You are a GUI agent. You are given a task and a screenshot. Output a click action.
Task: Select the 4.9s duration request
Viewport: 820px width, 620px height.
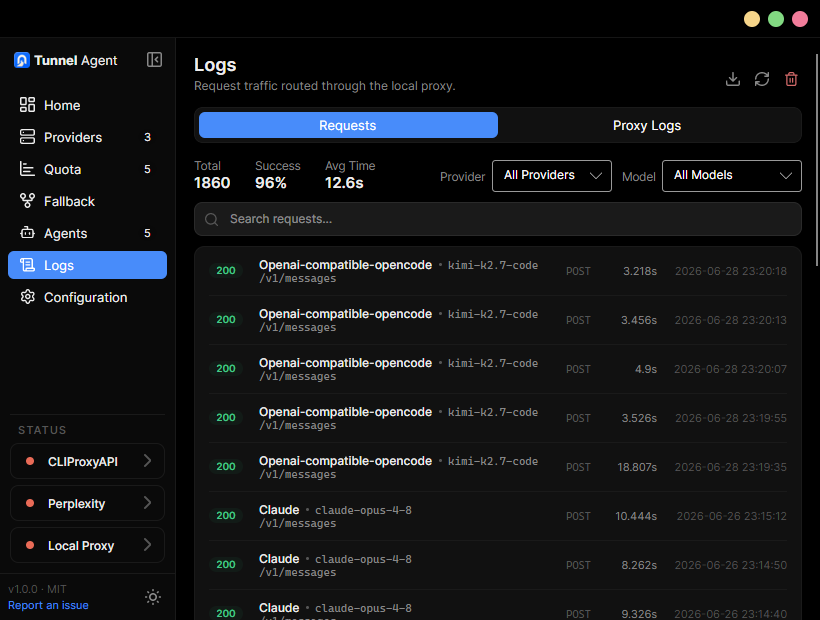tap(498, 369)
